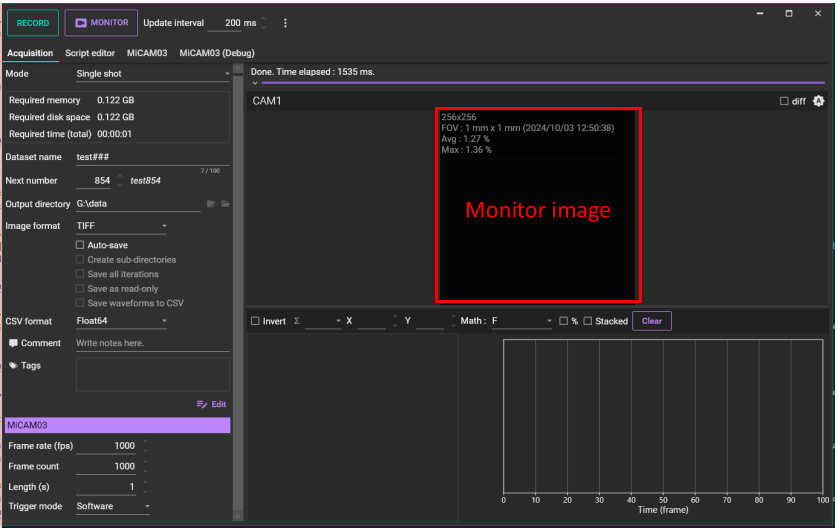Click the sigma summation icon
Viewport: 838px width, 528px height.
coord(297,321)
